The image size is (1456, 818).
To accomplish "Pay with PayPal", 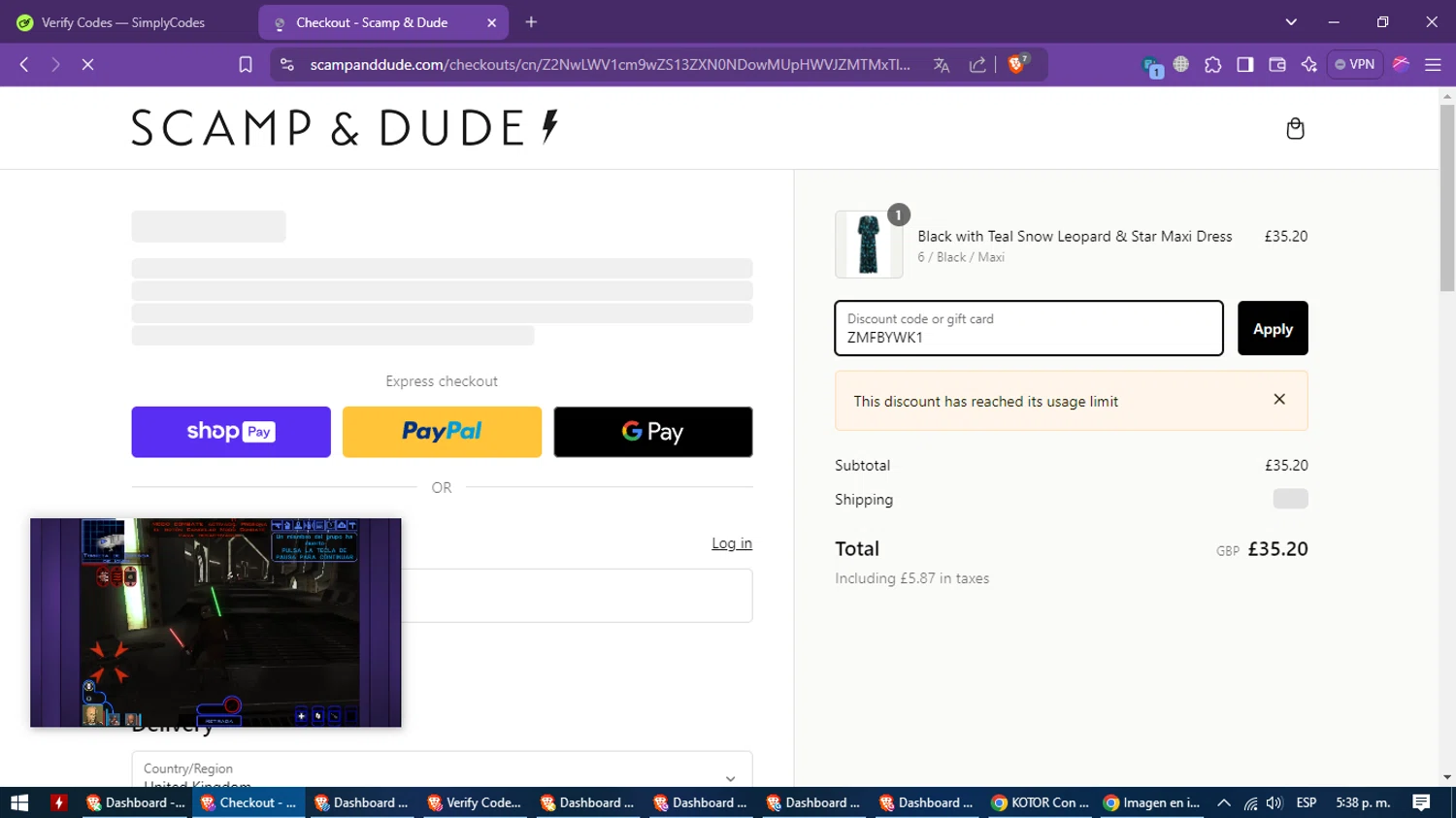I will 442,432.
